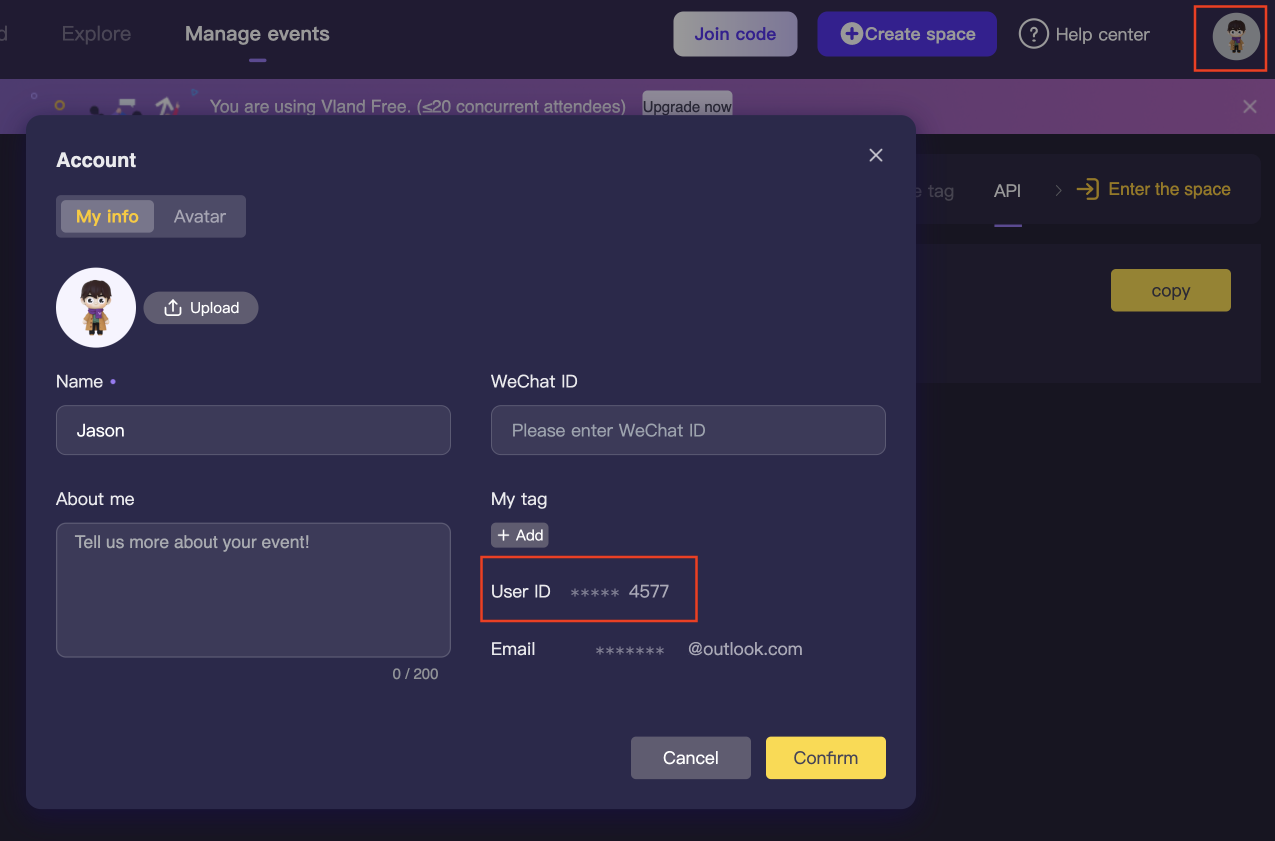This screenshot has height=841, width=1275.
Task: Click the upload arrow icon beside the avatar
Action: click(x=173, y=308)
